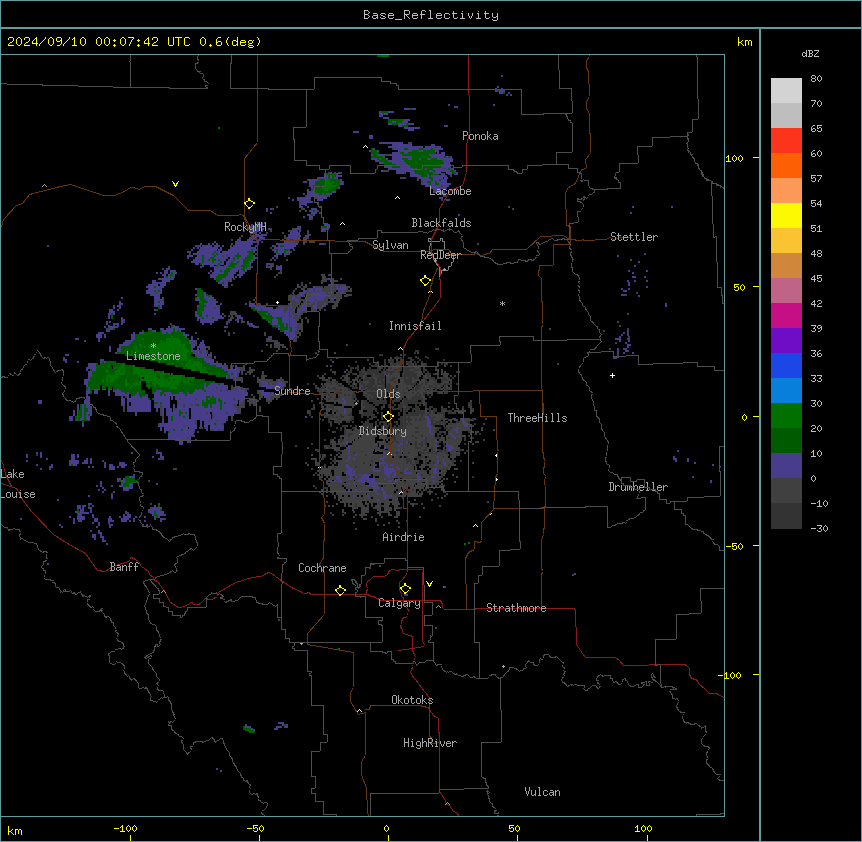The image size is (862, 842).
Task: Click the Sundre town label
Action: tap(292, 391)
